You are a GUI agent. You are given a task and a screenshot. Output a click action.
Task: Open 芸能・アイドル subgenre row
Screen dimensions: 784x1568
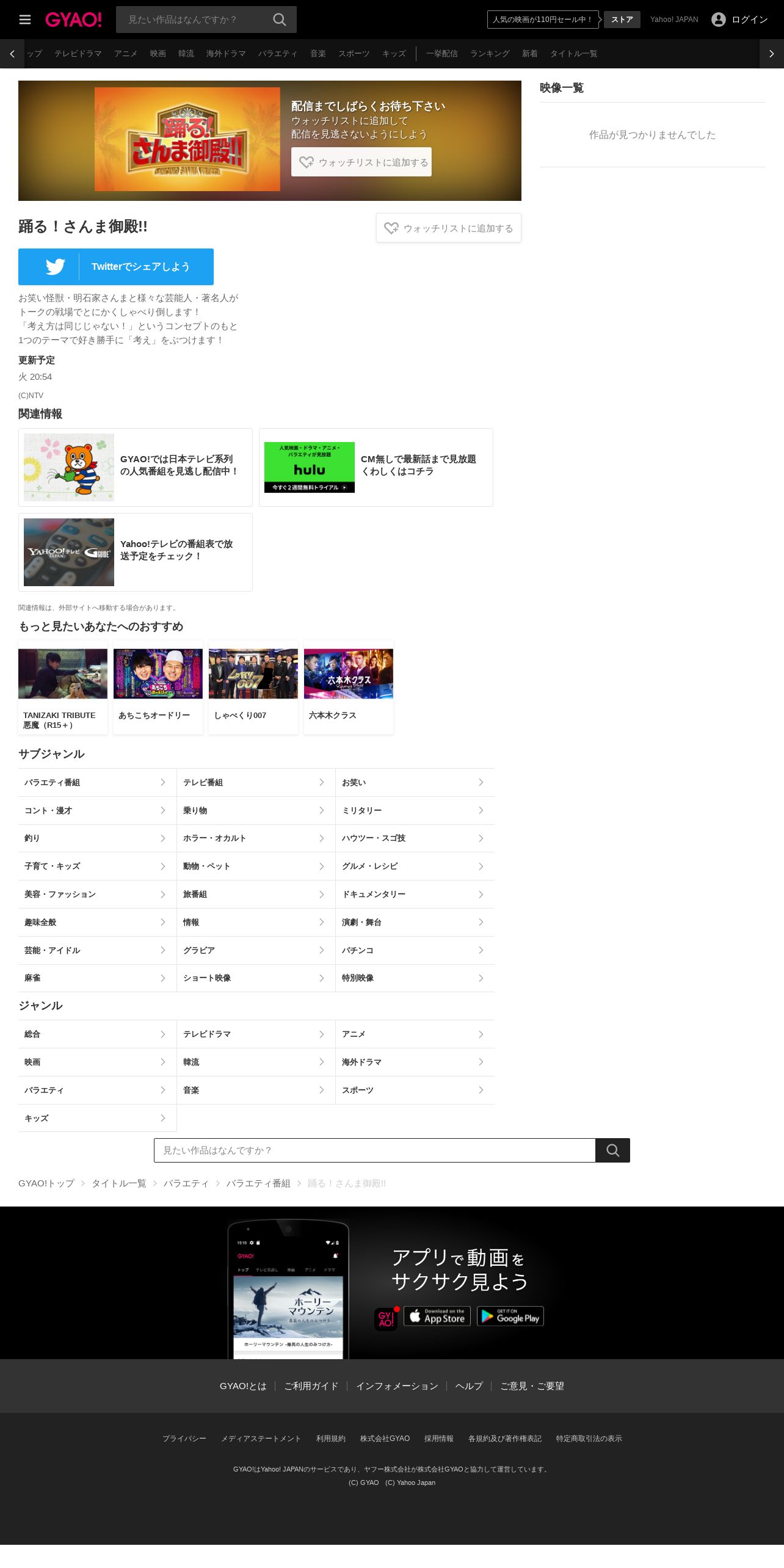coord(97,950)
